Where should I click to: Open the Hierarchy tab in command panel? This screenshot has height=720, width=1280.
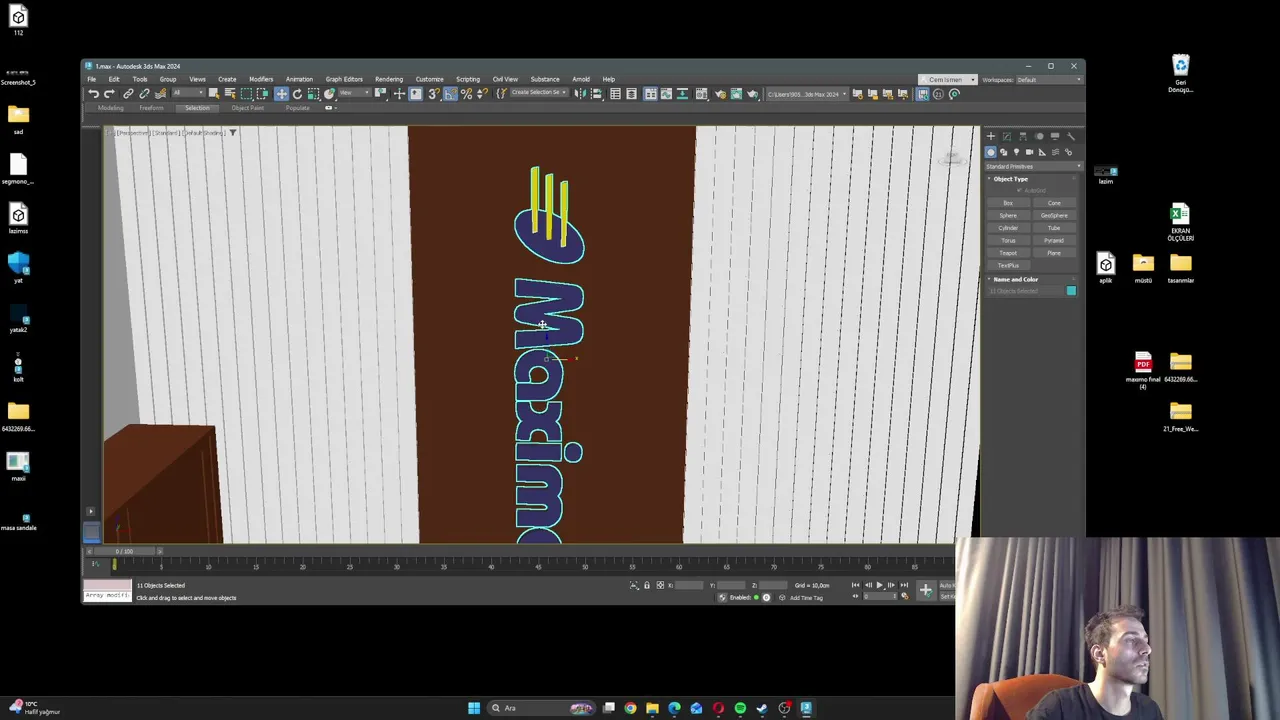(x=1023, y=136)
